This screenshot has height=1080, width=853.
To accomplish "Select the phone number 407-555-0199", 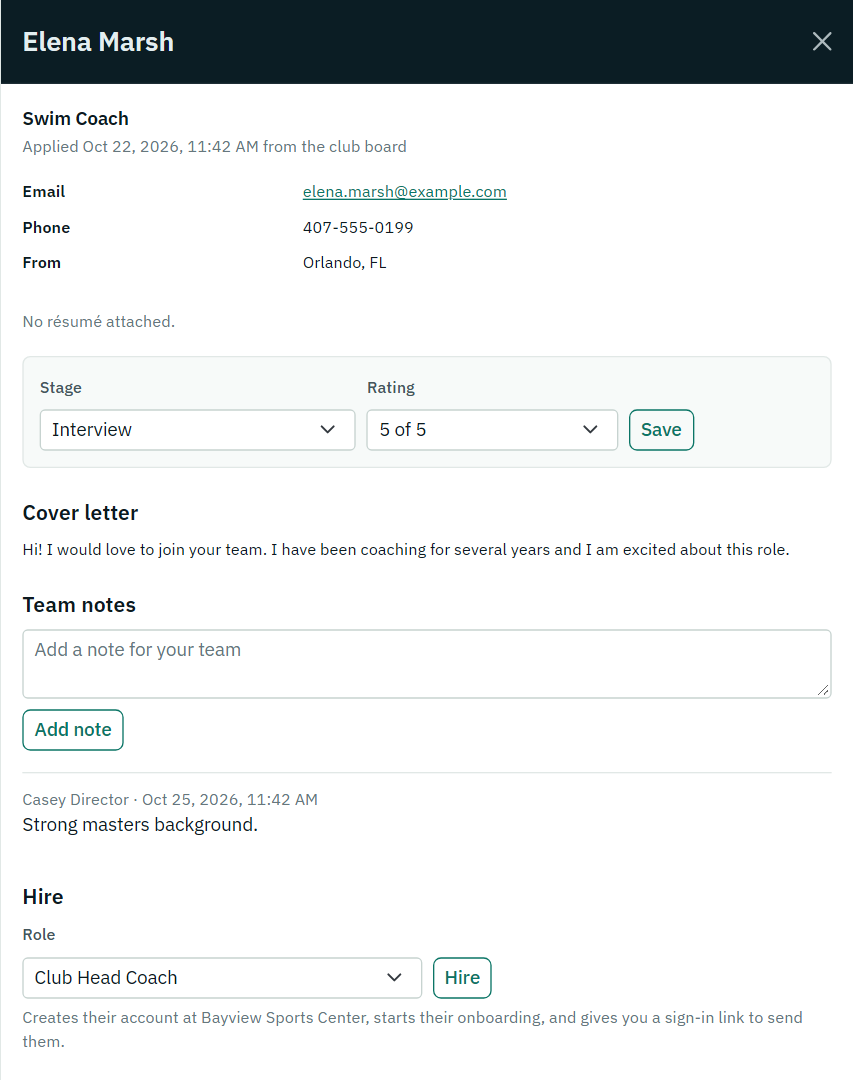I will tap(358, 227).
